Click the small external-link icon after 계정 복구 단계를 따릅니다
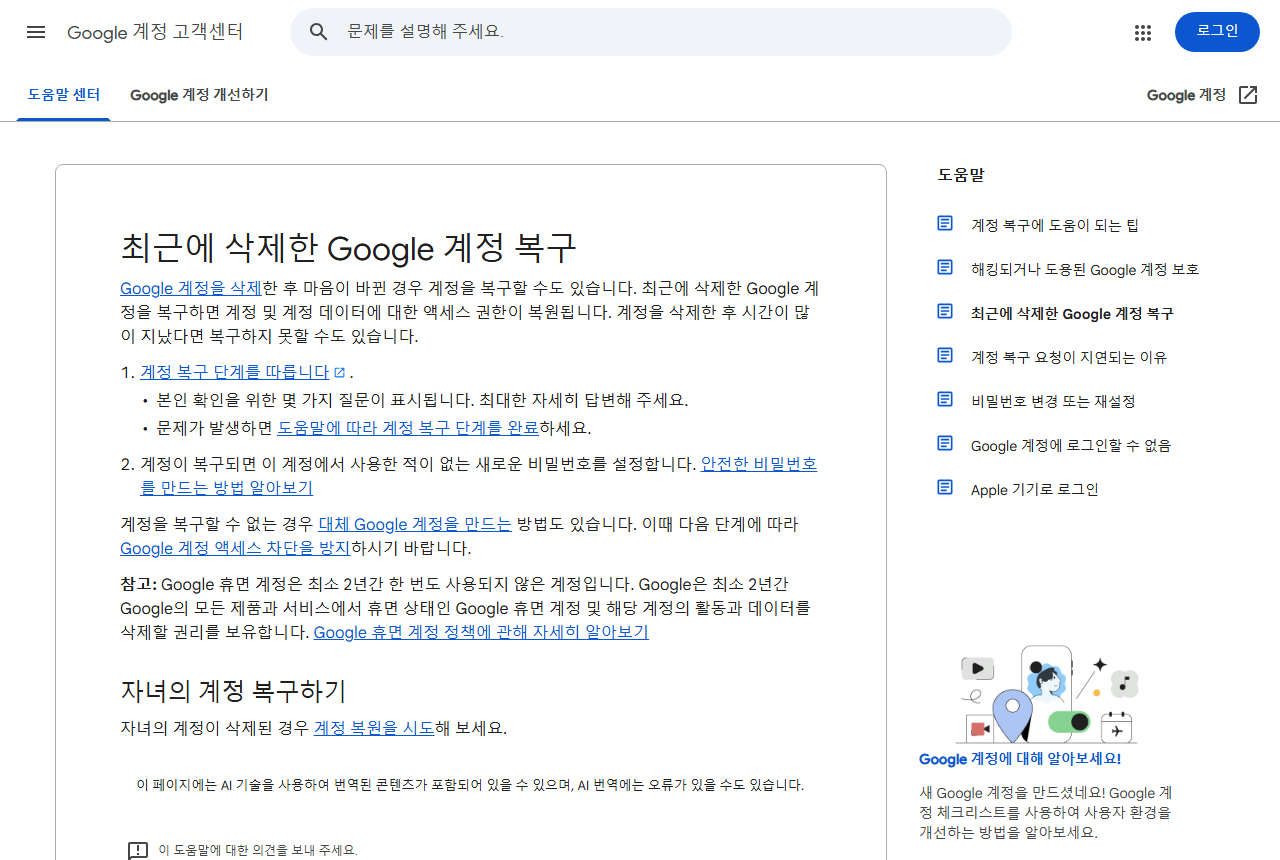The width and height of the screenshot is (1280, 860). click(339, 372)
